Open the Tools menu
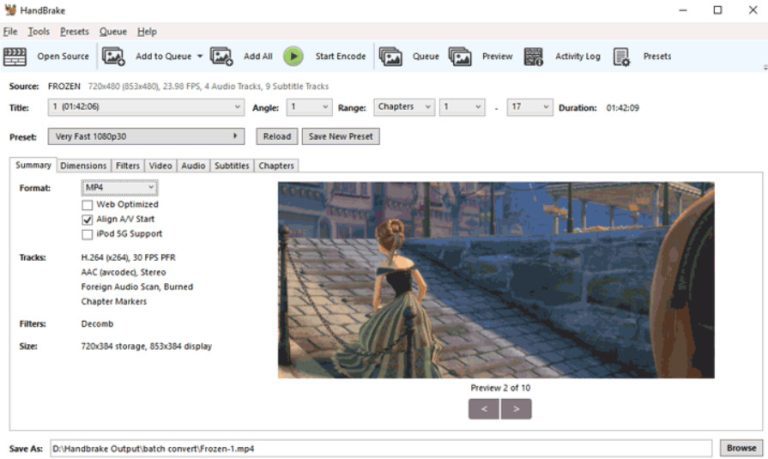 tap(39, 31)
